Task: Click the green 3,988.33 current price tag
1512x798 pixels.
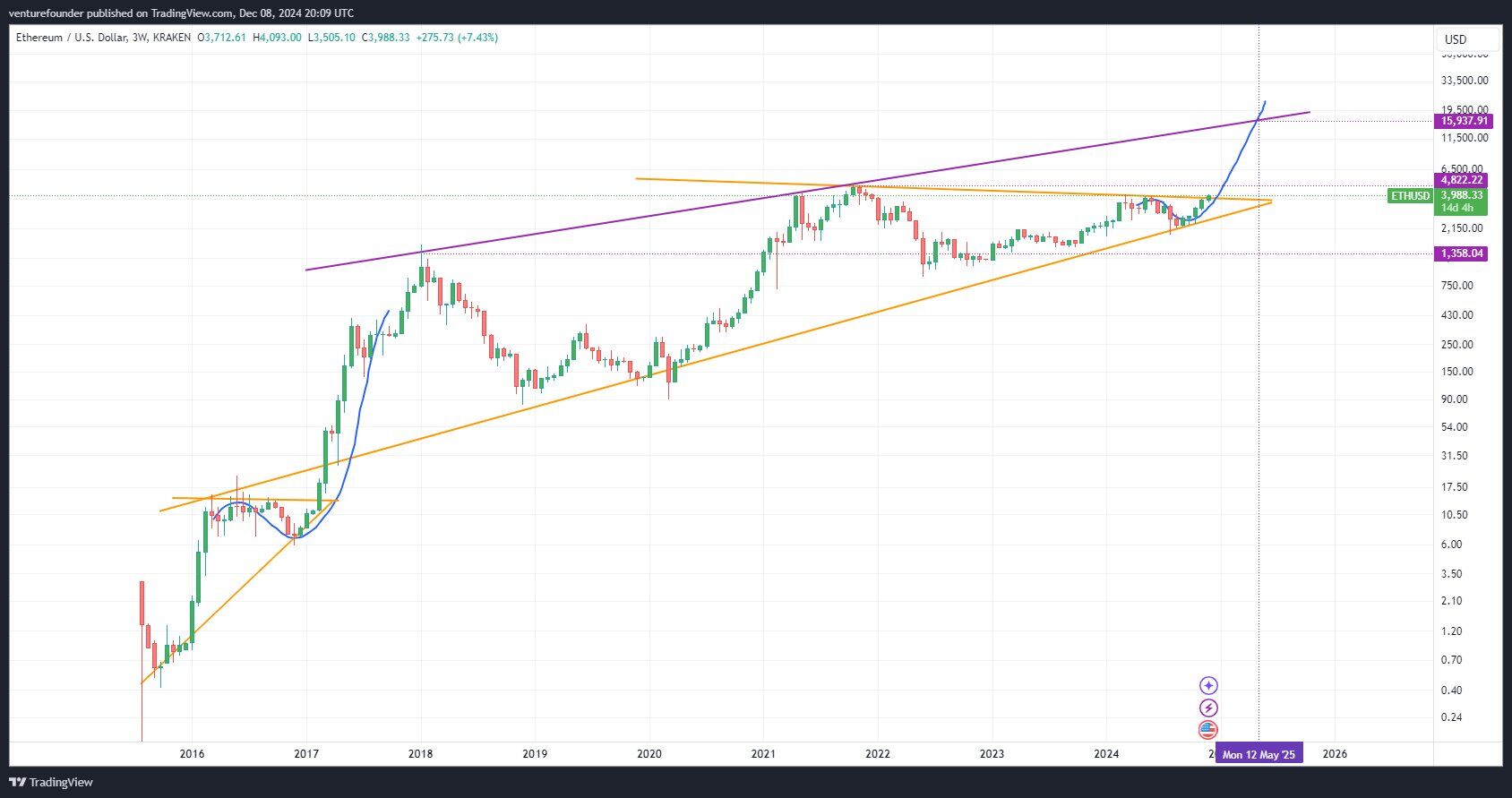Action: click(1462, 195)
